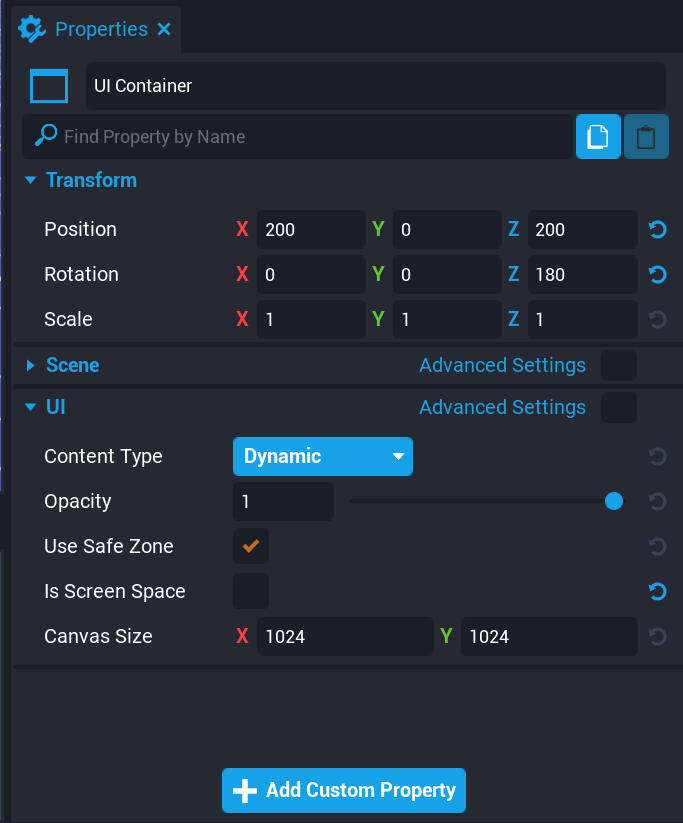Select the Properties tab
The image size is (683, 823).
click(x=100, y=30)
